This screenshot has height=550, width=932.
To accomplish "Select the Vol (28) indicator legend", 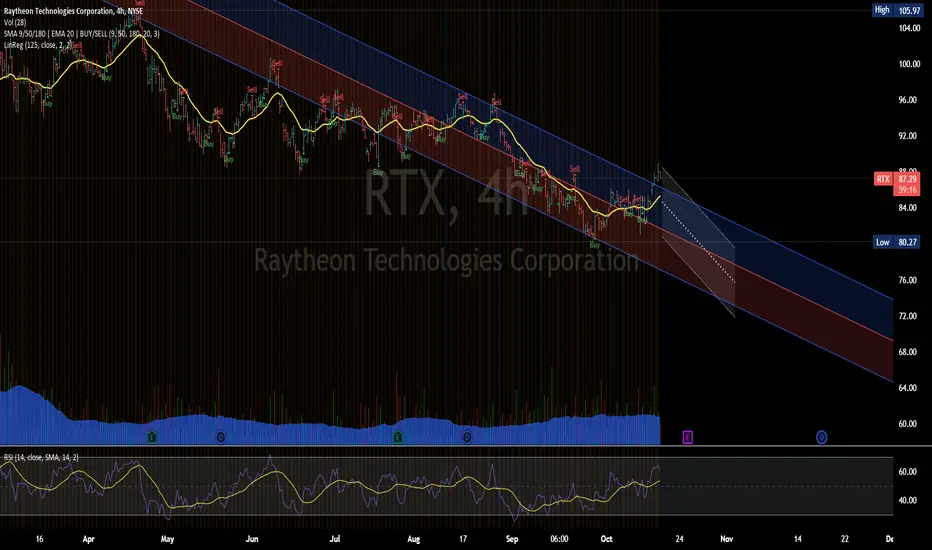I will [x=15, y=23].
